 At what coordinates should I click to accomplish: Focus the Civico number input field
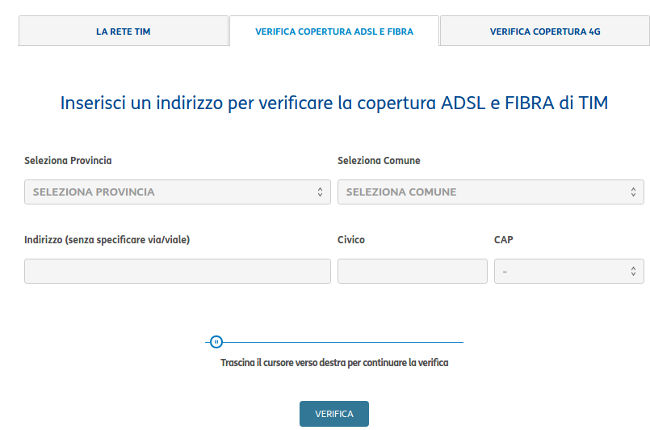[x=412, y=272]
